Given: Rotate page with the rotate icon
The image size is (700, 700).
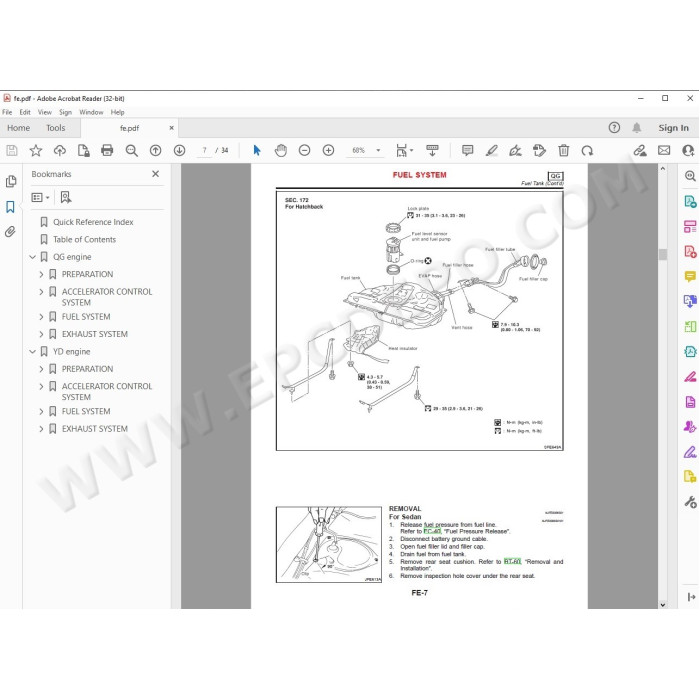Looking at the screenshot, I should 587,151.
